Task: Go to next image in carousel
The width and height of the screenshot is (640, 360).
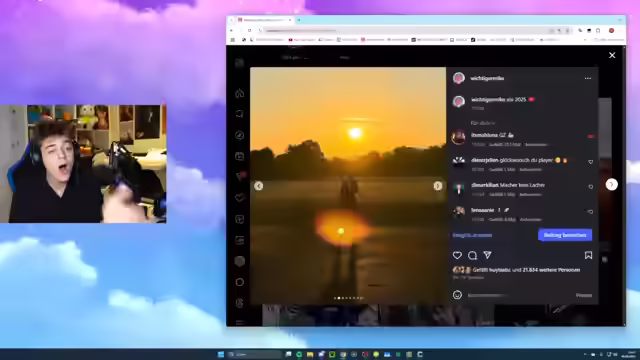Action: tap(438, 186)
